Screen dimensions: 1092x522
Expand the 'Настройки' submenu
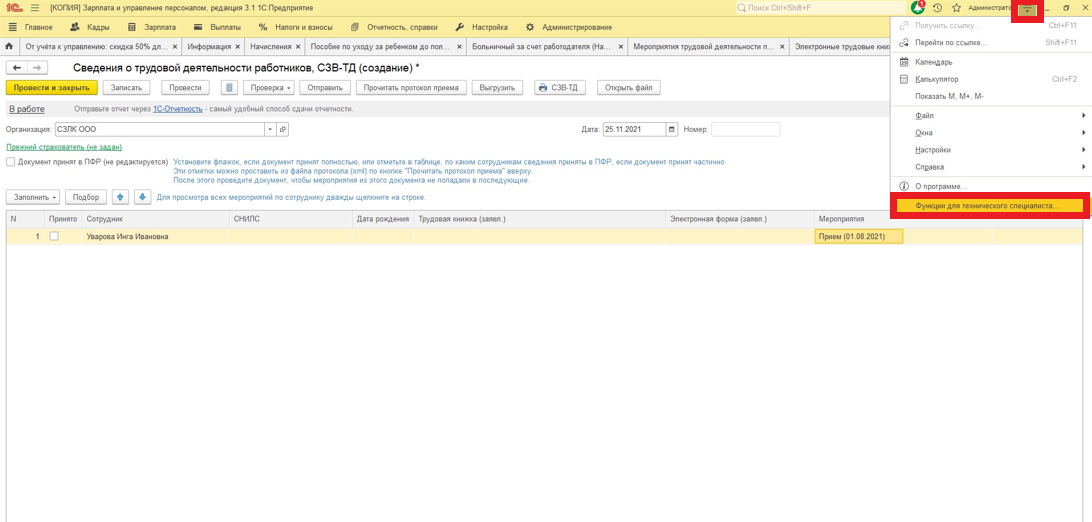click(990, 150)
